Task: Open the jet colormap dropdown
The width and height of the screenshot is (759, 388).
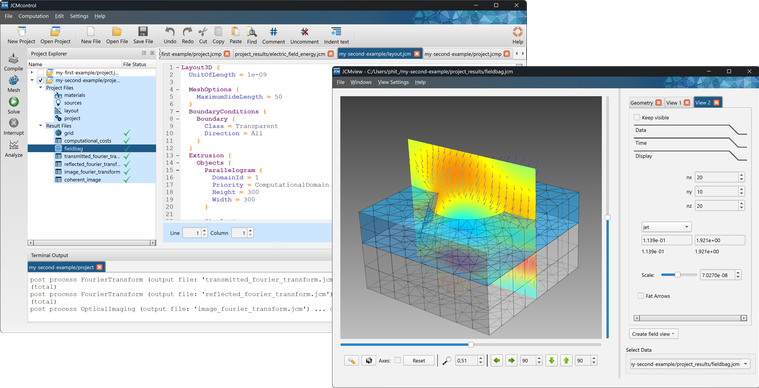Action: point(666,226)
